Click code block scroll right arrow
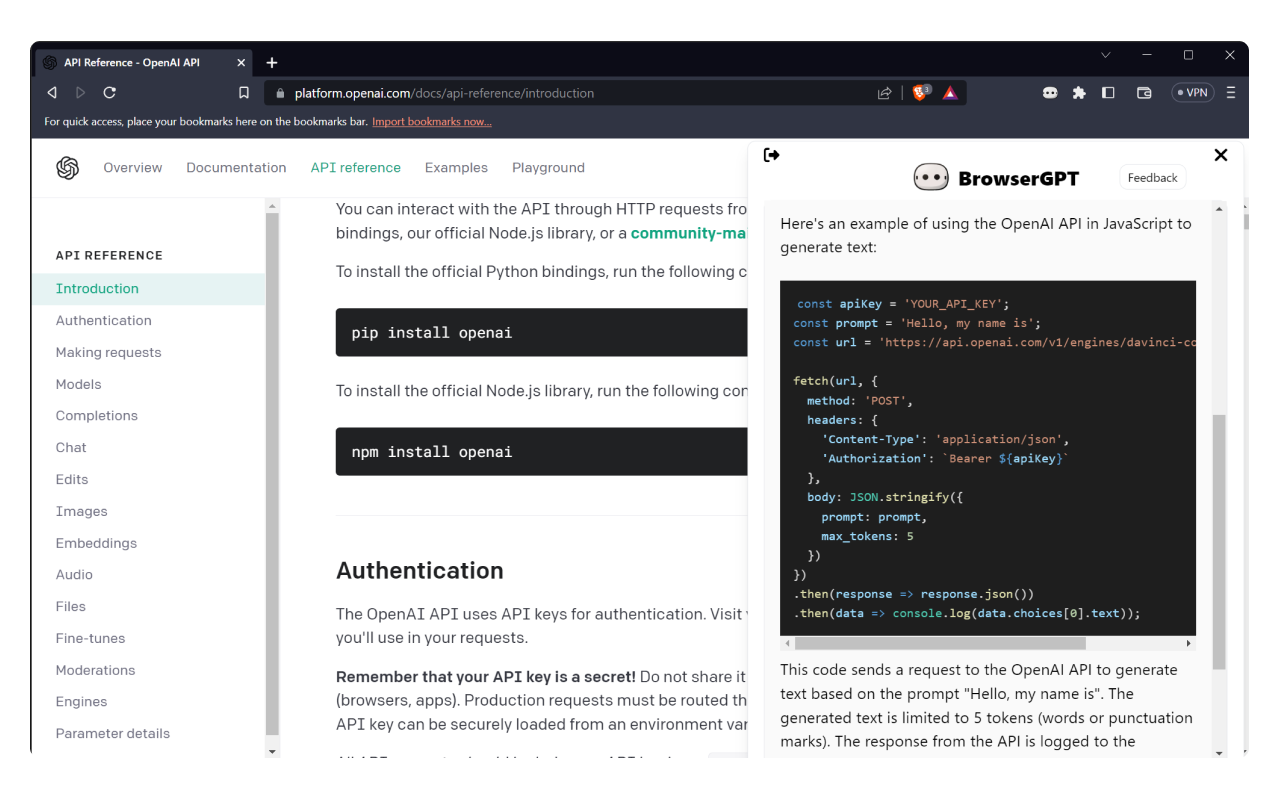This screenshot has height=800, width=1280. point(1189,643)
